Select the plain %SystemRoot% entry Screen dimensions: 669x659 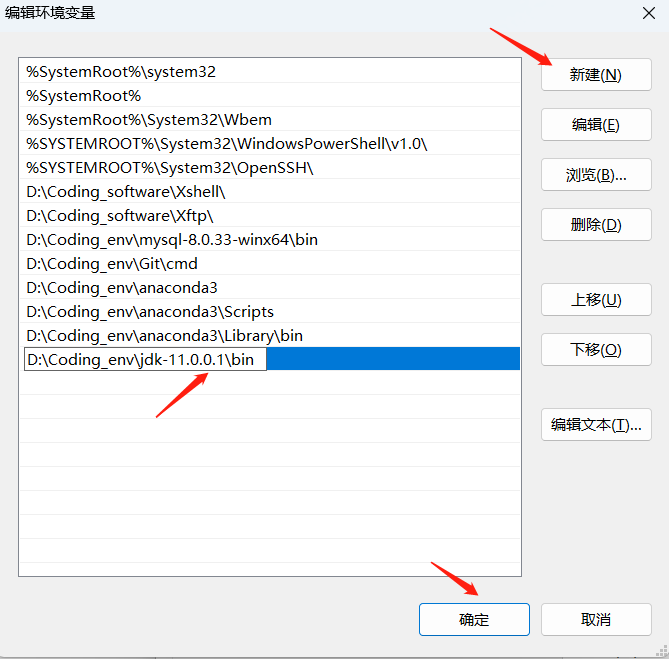[x=270, y=95]
